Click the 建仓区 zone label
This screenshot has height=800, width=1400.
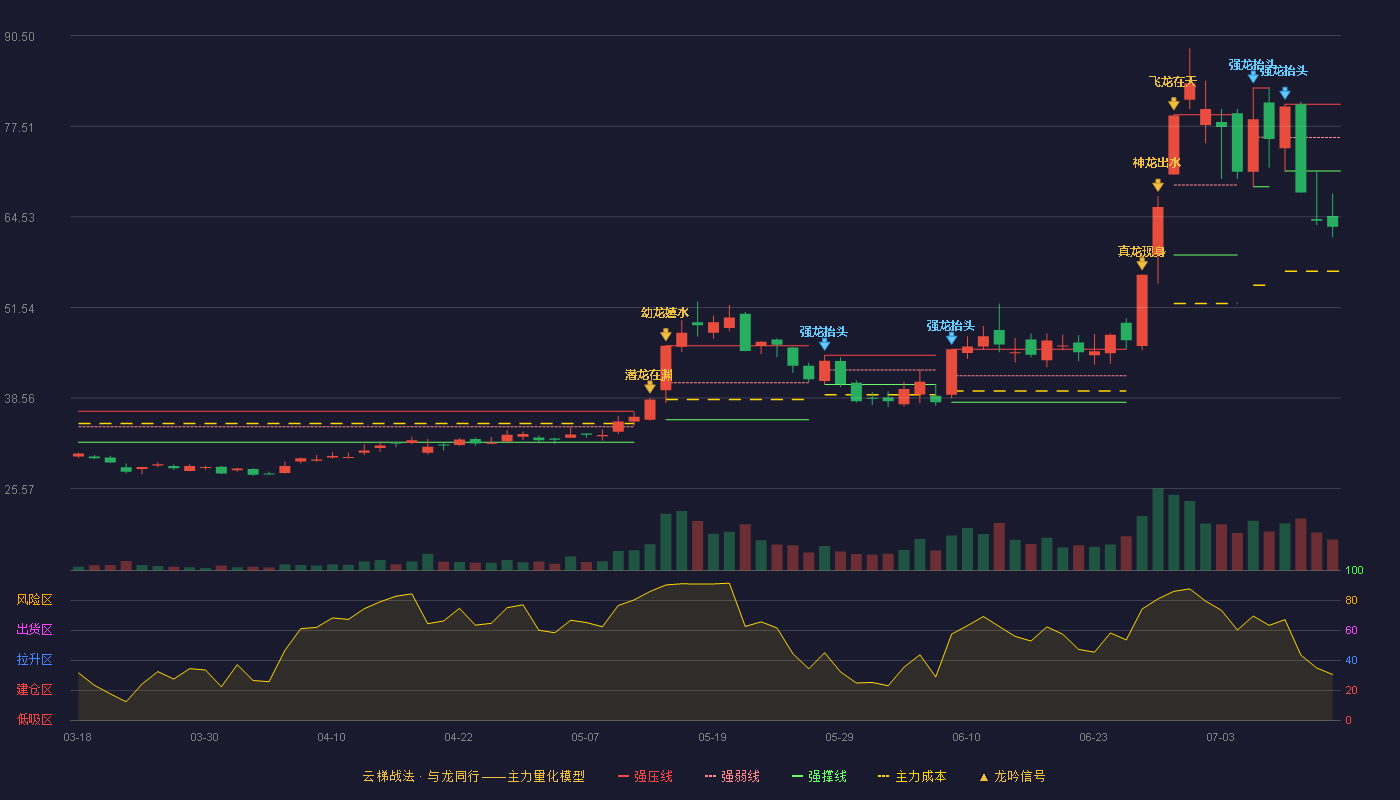(35, 690)
